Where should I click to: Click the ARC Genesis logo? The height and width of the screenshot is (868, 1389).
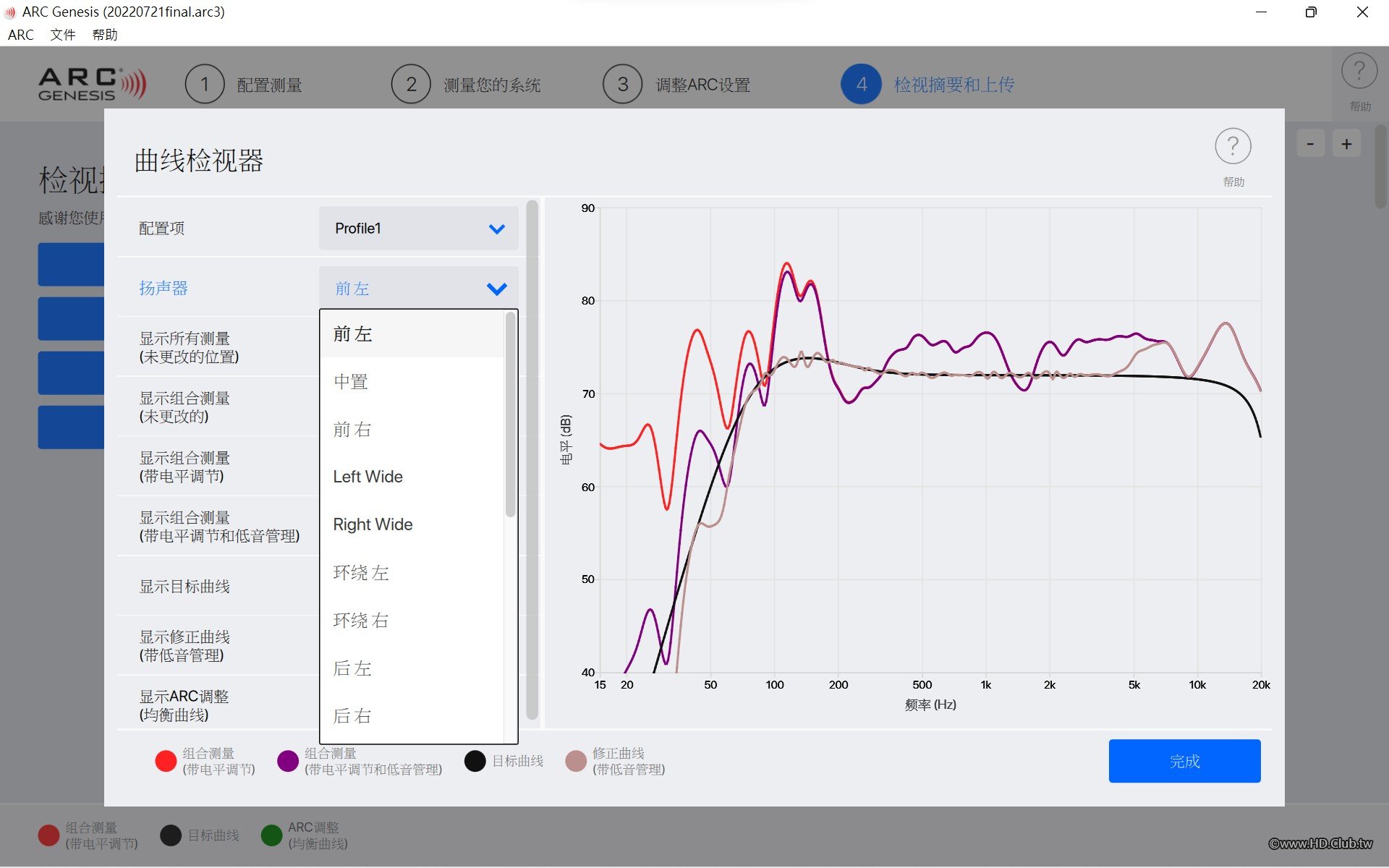[x=92, y=85]
